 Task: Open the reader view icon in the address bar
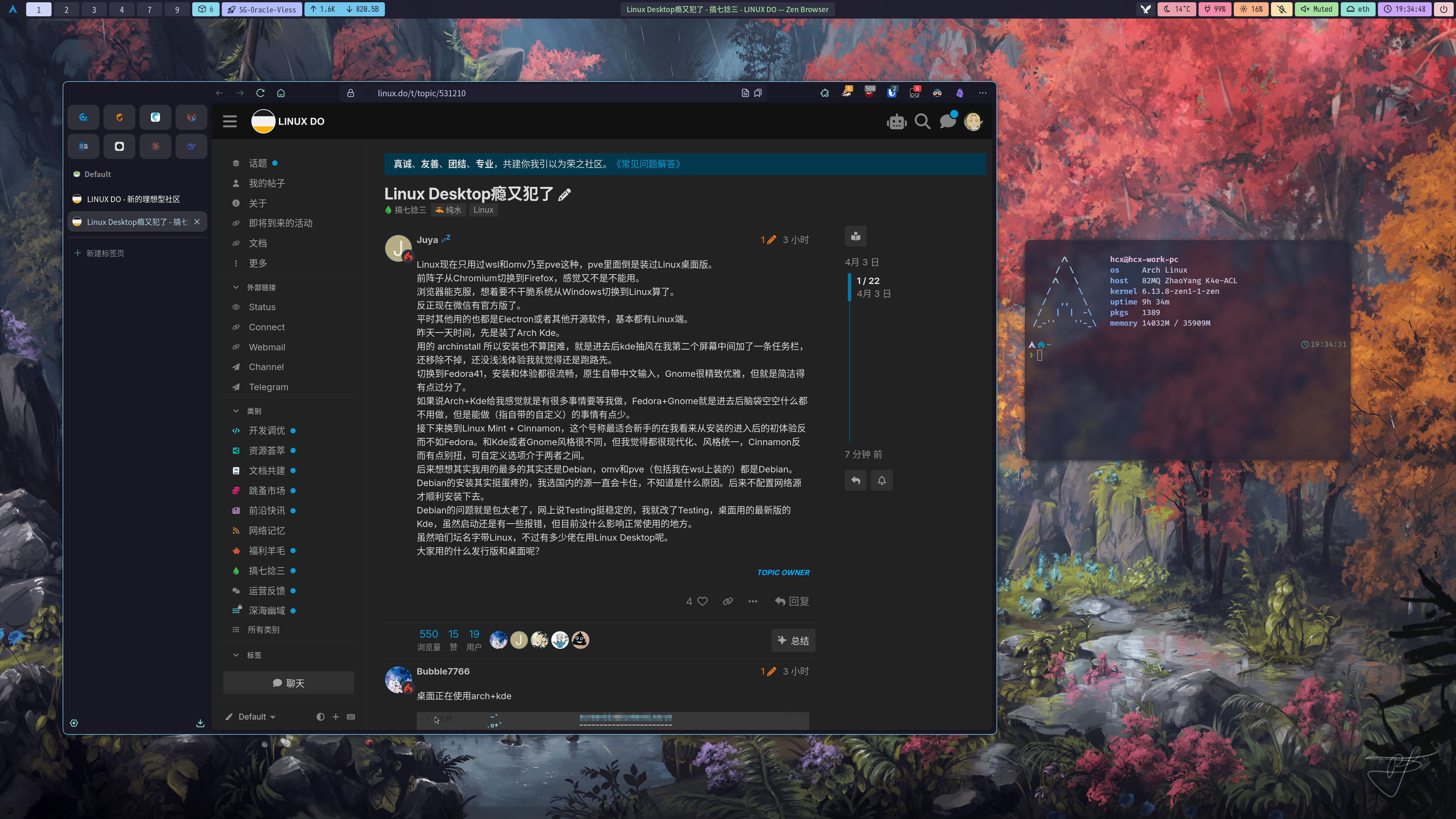[x=745, y=93]
